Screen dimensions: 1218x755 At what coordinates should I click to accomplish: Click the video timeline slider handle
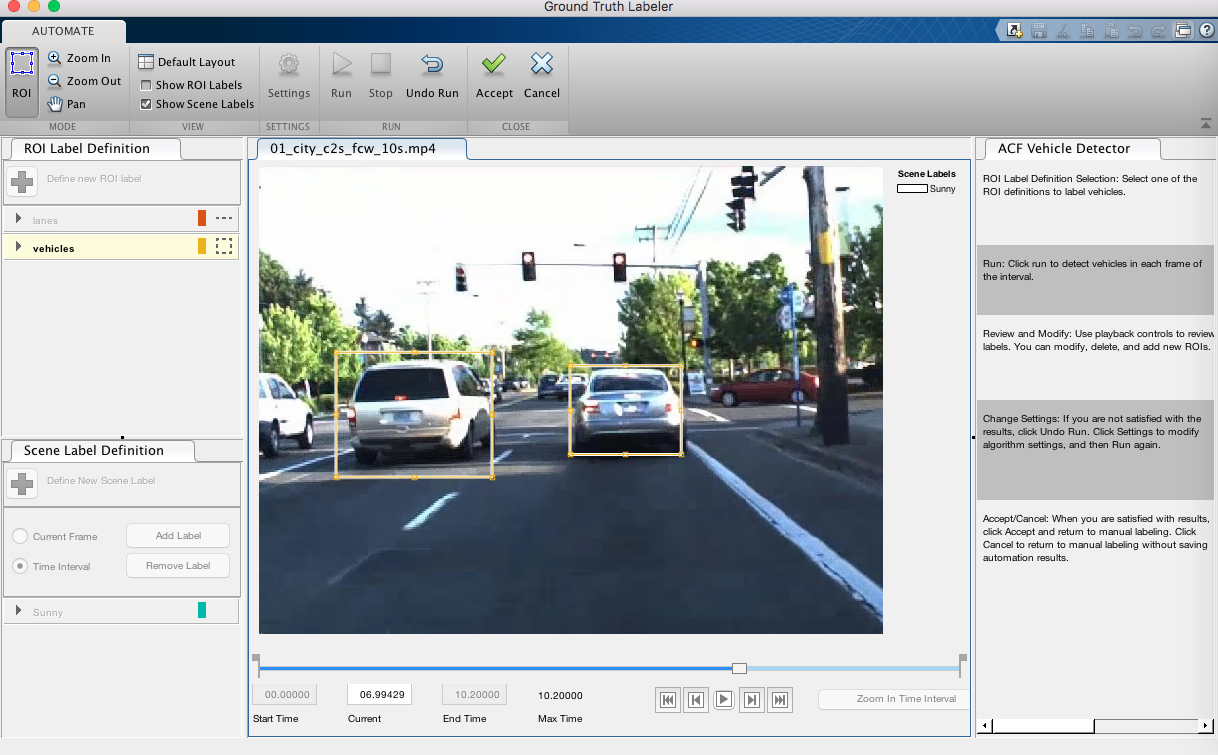click(739, 668)
